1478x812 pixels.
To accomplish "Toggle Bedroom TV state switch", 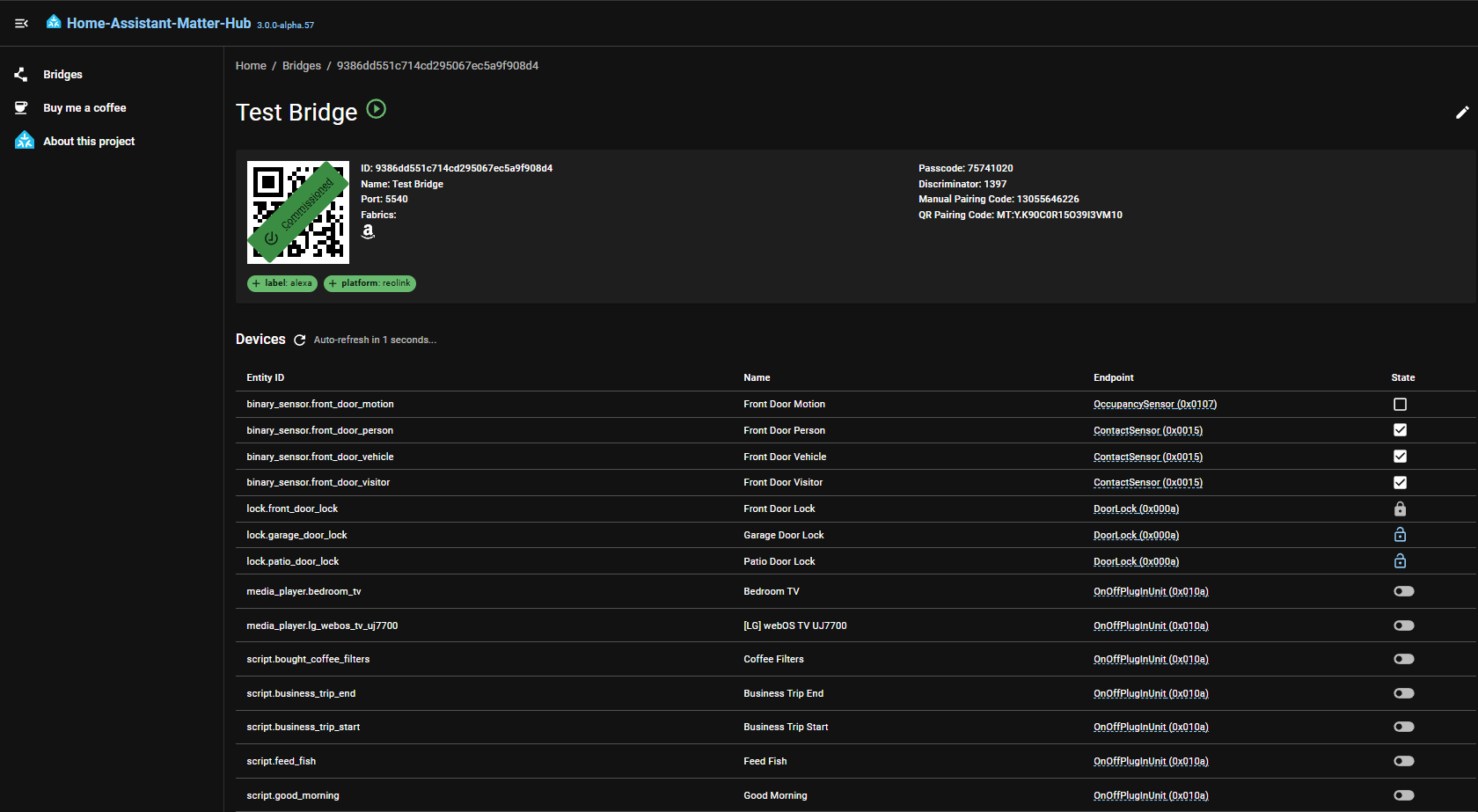I will [x=1403, y=591].
